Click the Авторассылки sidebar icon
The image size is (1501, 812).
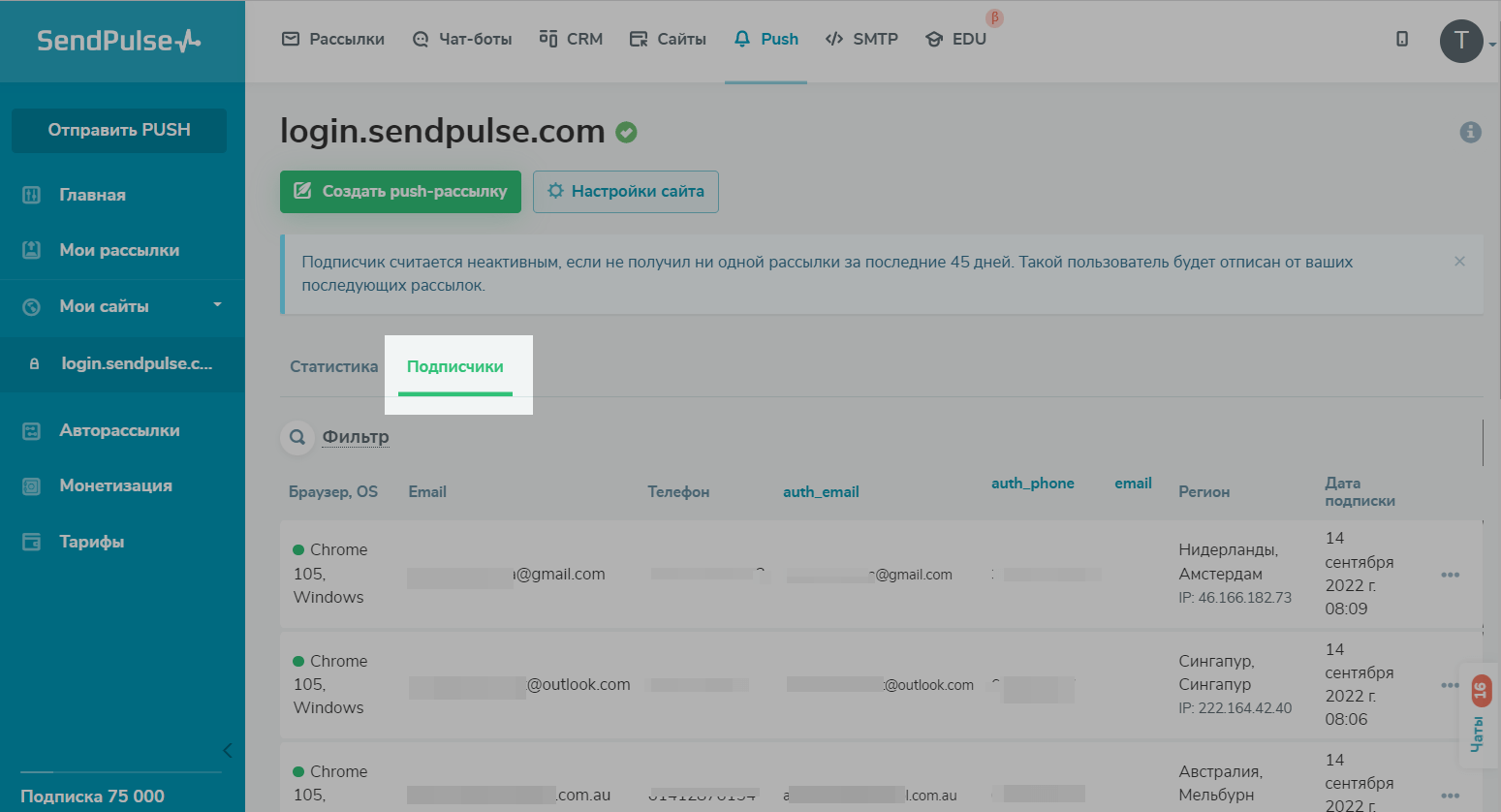pyautogui.click(x=32, y=430)
